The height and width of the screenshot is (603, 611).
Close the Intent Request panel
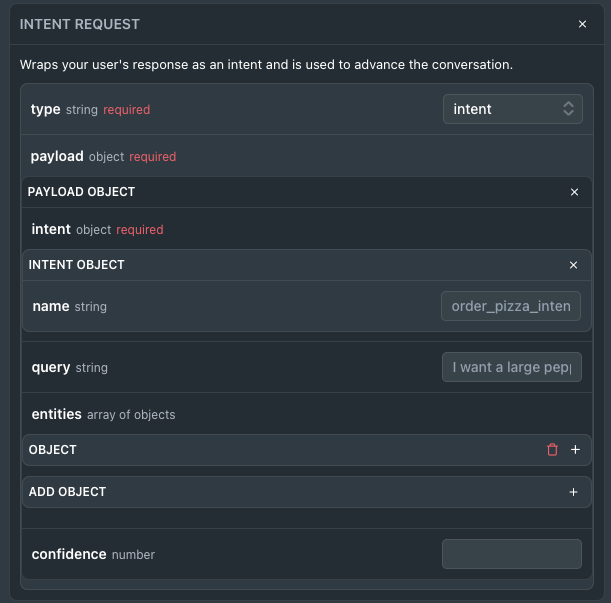582,24
